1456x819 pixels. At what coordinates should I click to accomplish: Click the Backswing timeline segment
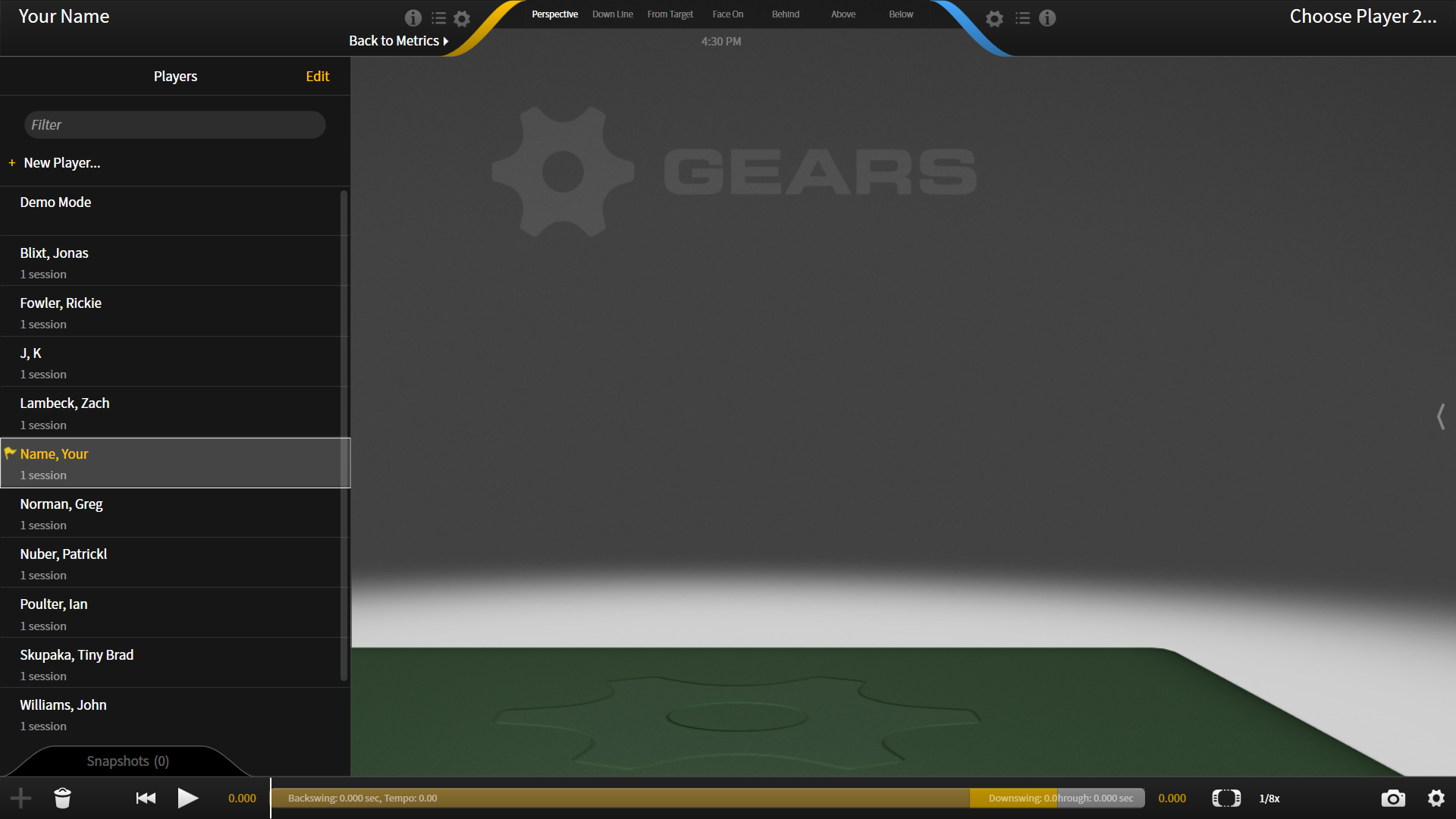[x=620, y=799]
